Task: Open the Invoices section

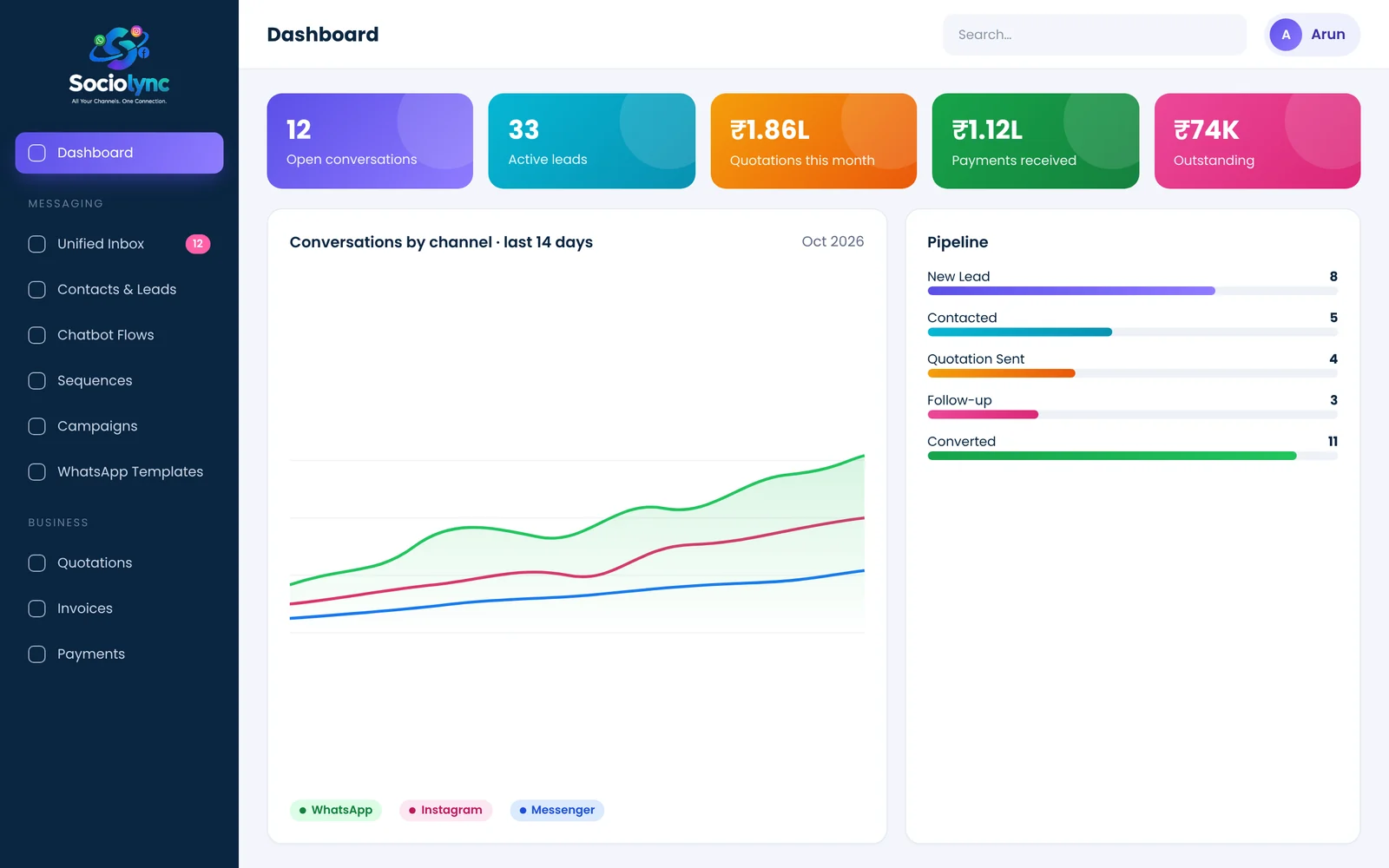Action: click(x=119, y=608)
